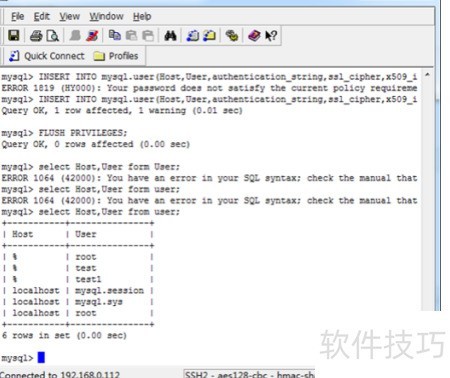
Task: Open a New Terminal Window via toolbar icon
Action: 193,36
